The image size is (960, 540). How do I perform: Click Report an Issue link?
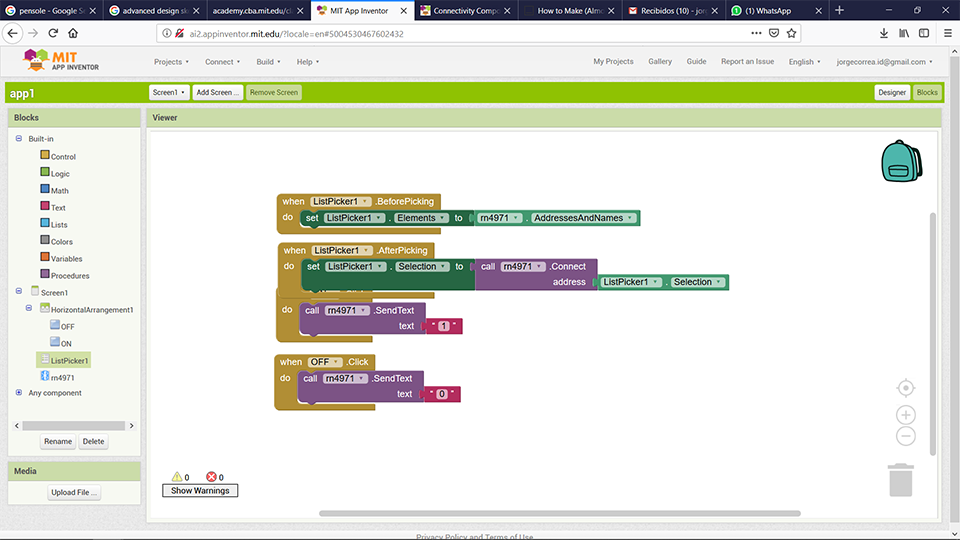[747, 61]
